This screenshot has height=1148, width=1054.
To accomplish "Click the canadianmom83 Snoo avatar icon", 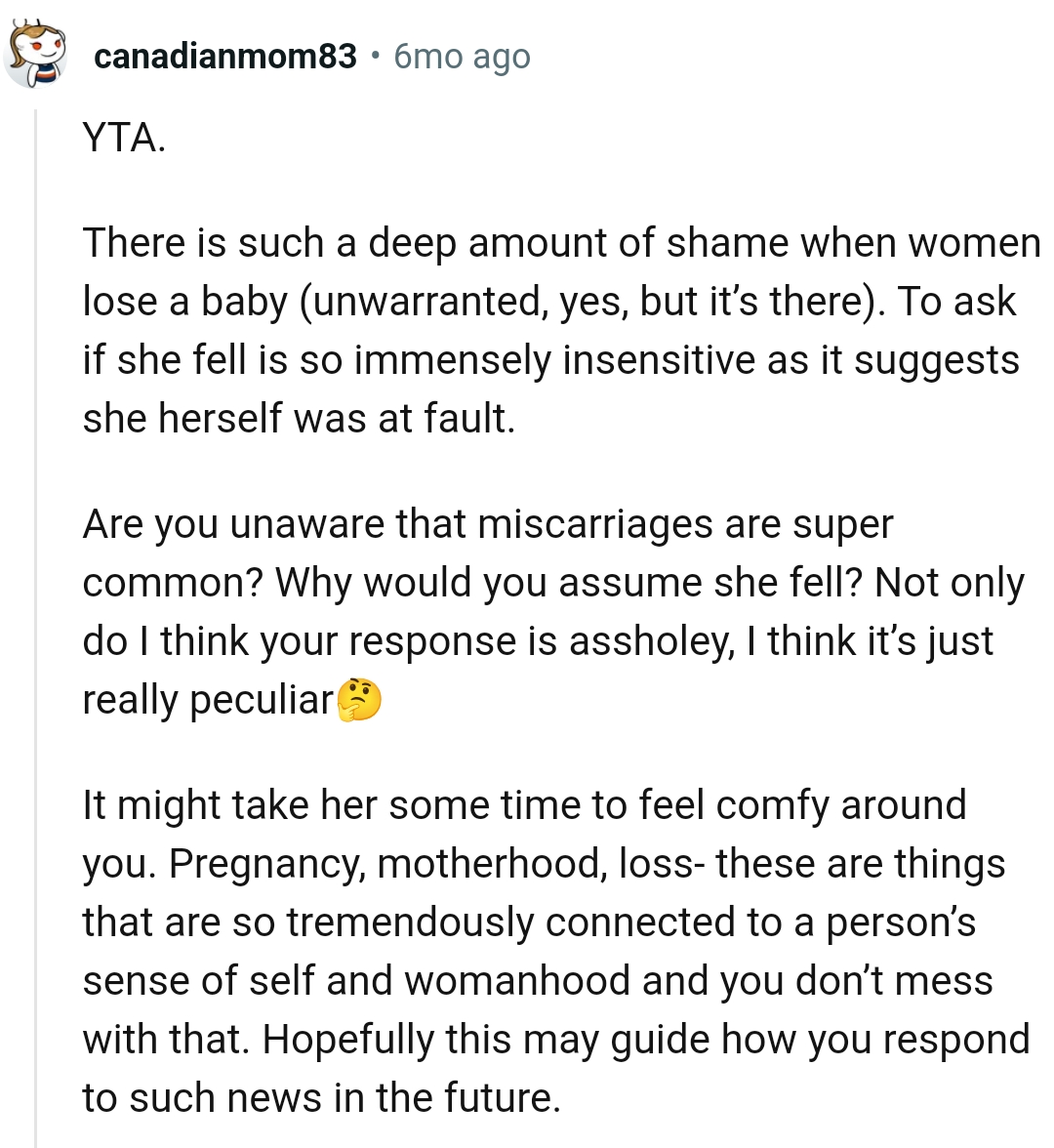I will click(x=36, y=55).
